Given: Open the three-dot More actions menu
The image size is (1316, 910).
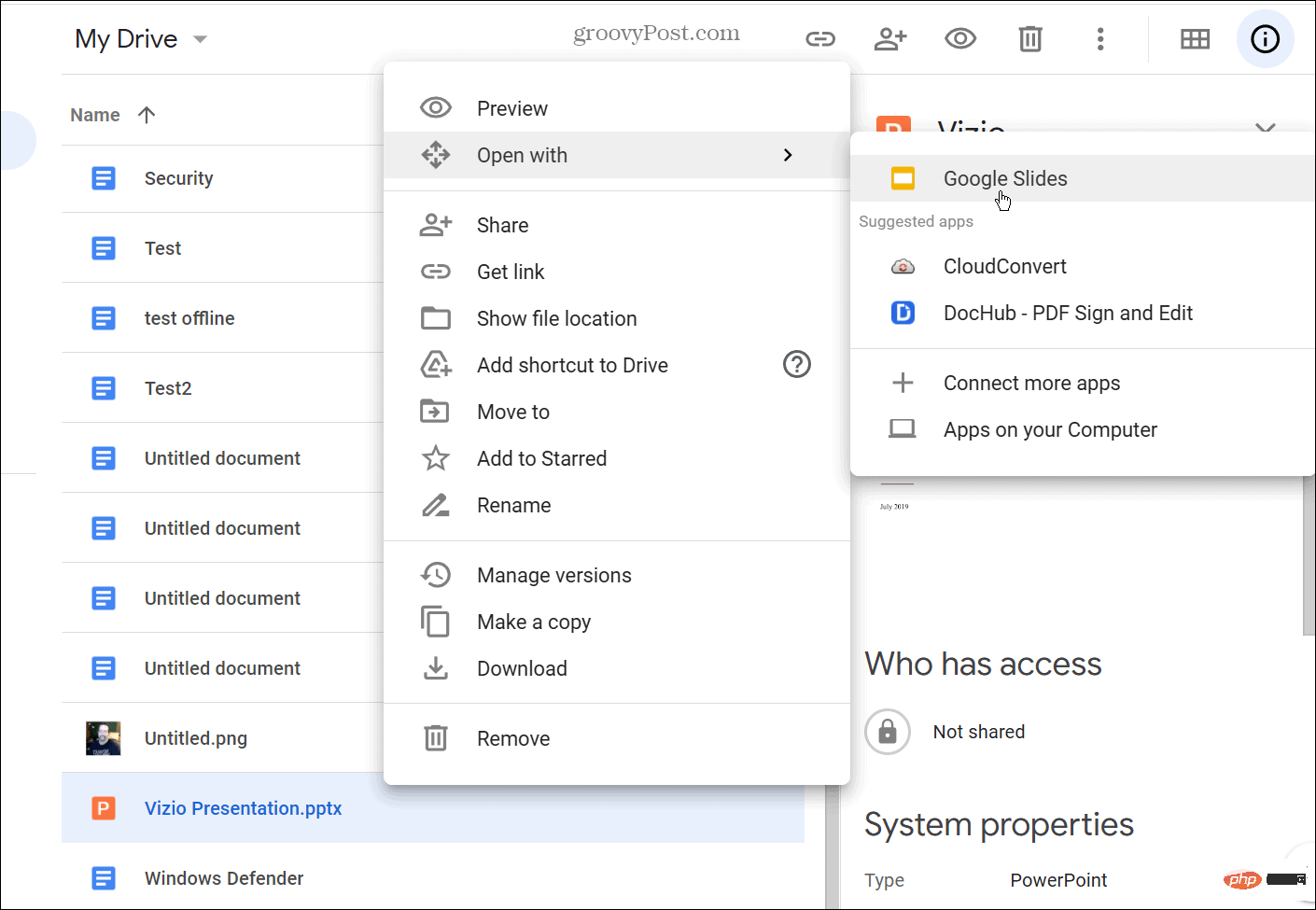Looking at the screenshot, I should click(1100, 38).
